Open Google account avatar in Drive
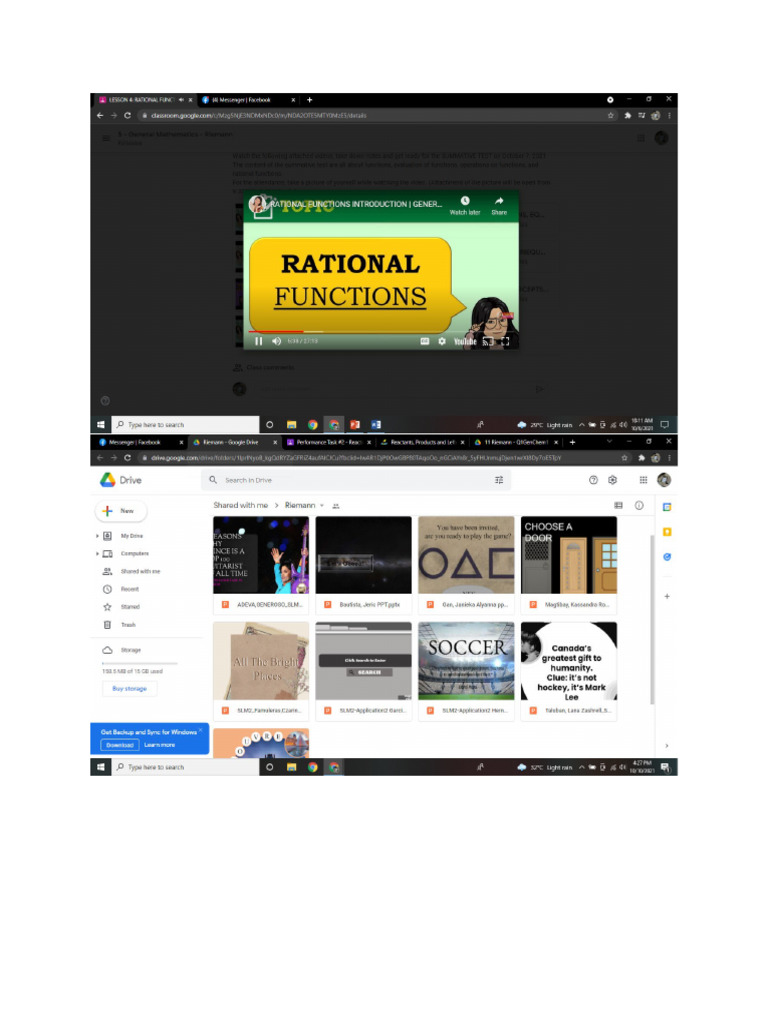 (x=664, y=480)
